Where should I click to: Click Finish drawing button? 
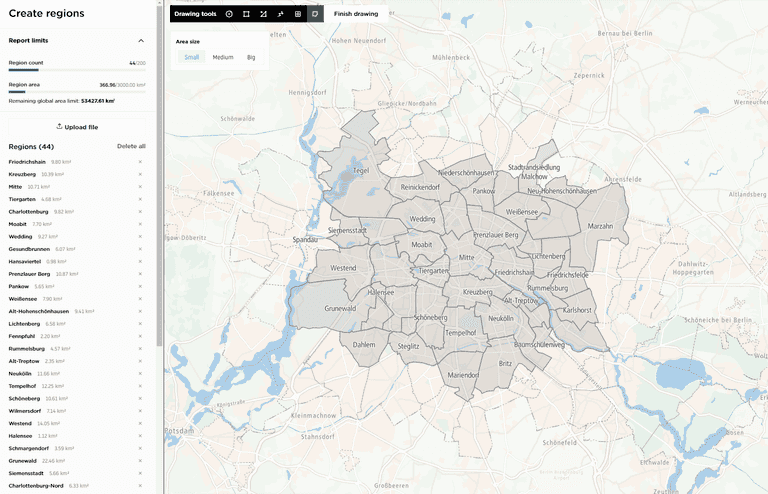(x=356, y=14)
